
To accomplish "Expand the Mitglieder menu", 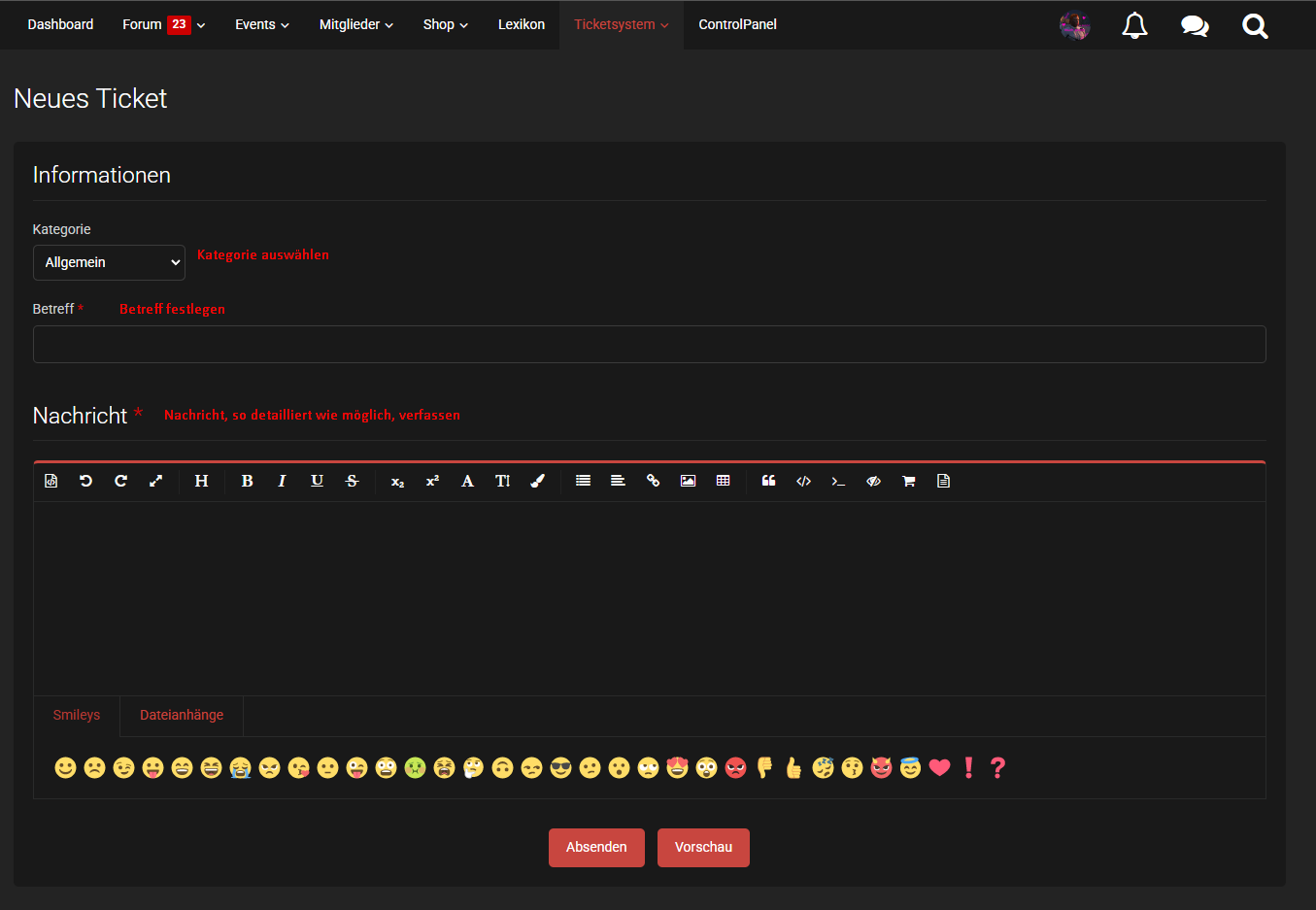I will (355, 24).
